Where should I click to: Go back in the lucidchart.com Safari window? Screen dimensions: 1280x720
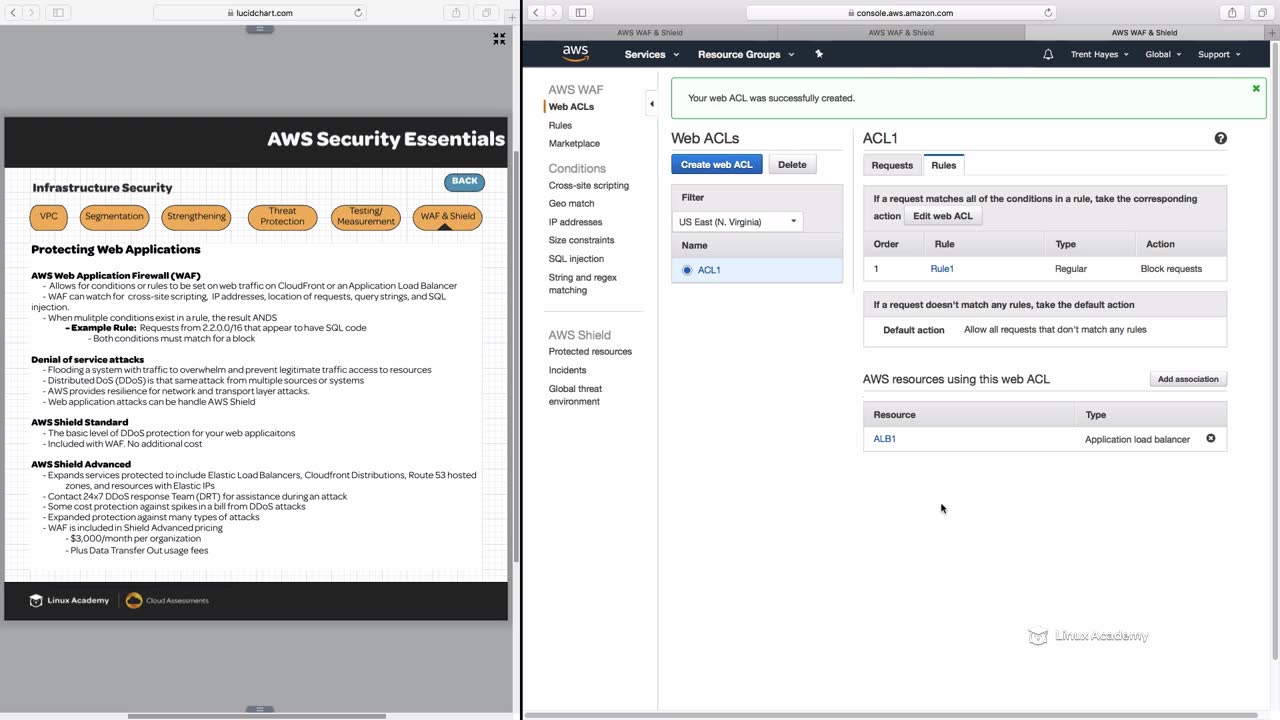[13, 13]
